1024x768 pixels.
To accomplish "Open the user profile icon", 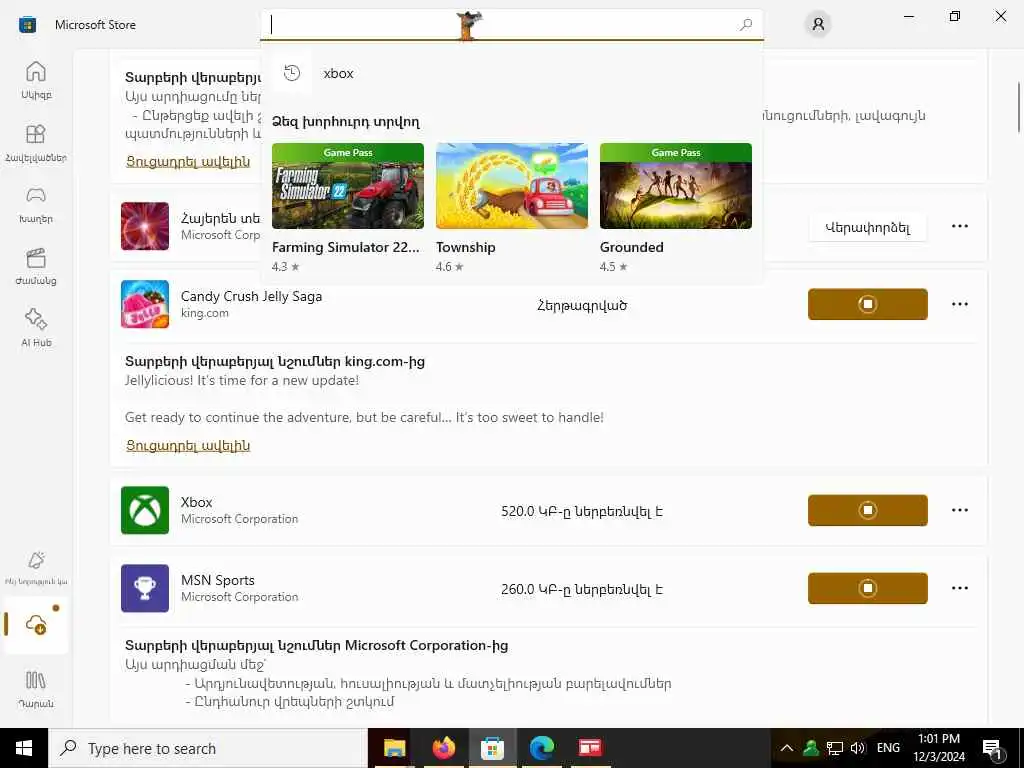I will pyautogui.click(x=818, y=25).
